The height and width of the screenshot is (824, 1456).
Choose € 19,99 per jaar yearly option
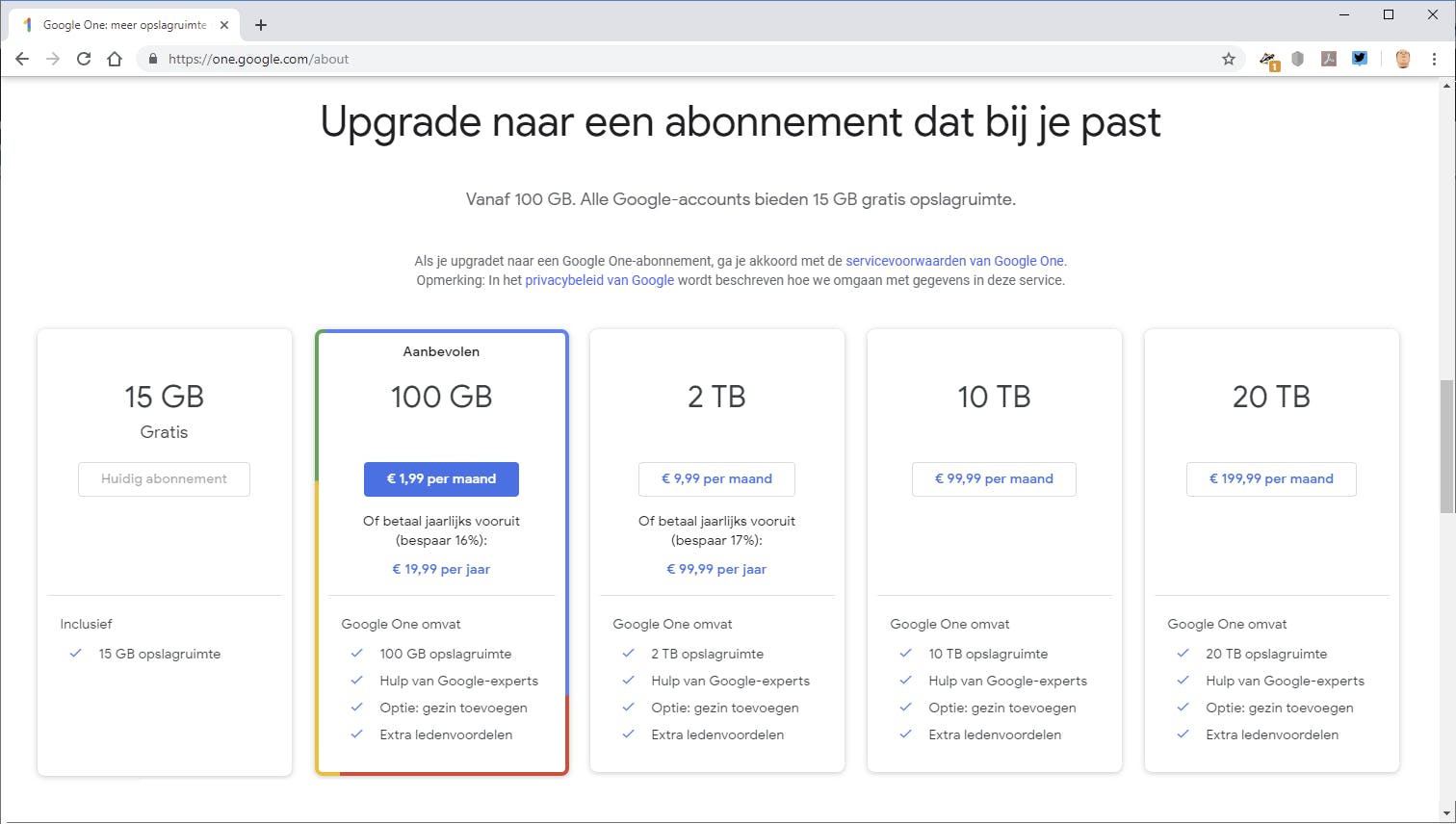[441, 569]
